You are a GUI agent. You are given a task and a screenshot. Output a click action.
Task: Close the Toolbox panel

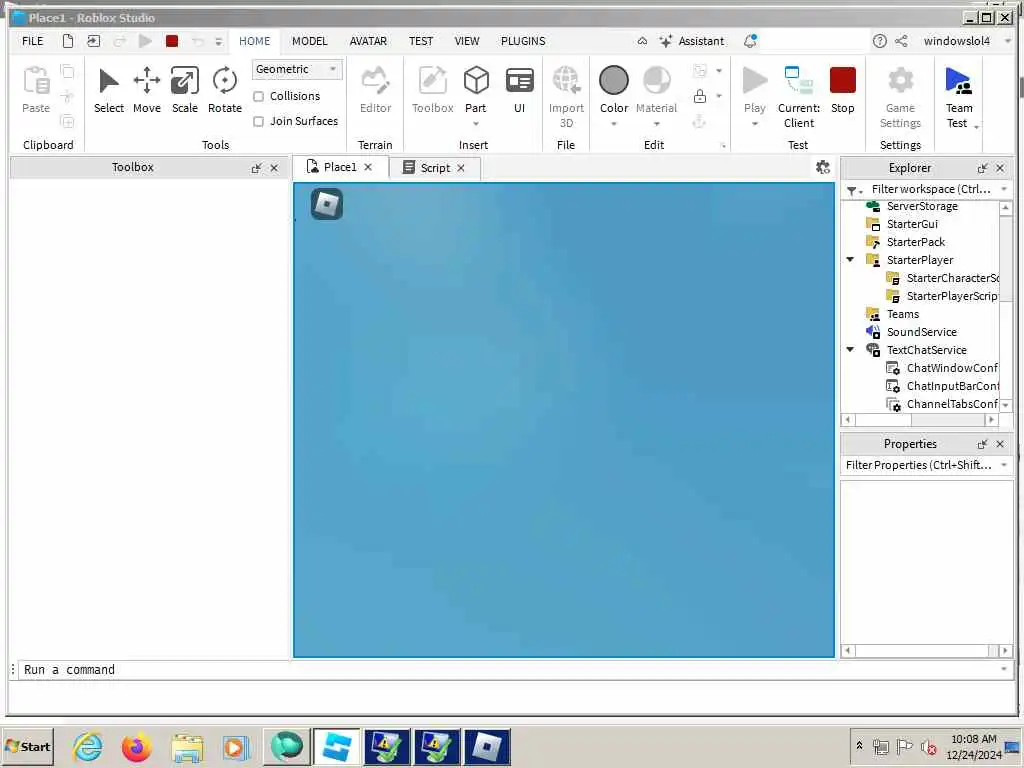pos(274,168)
